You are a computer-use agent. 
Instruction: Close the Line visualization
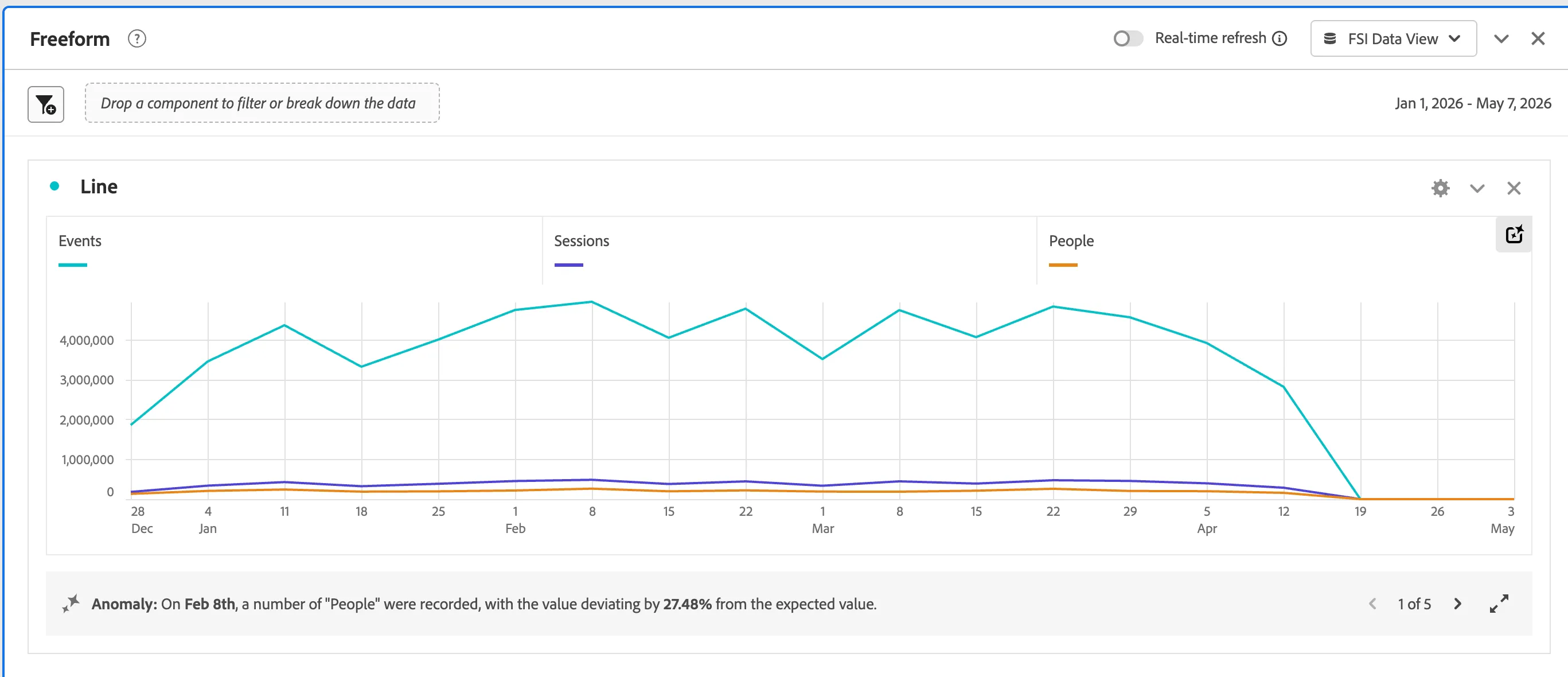1513,188
